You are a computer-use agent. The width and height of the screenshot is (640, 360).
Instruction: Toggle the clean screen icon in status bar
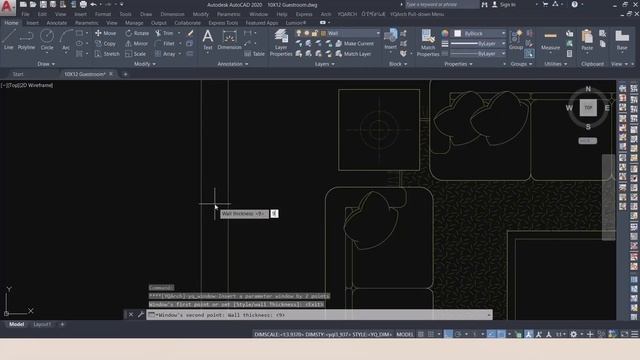(624, 334)
